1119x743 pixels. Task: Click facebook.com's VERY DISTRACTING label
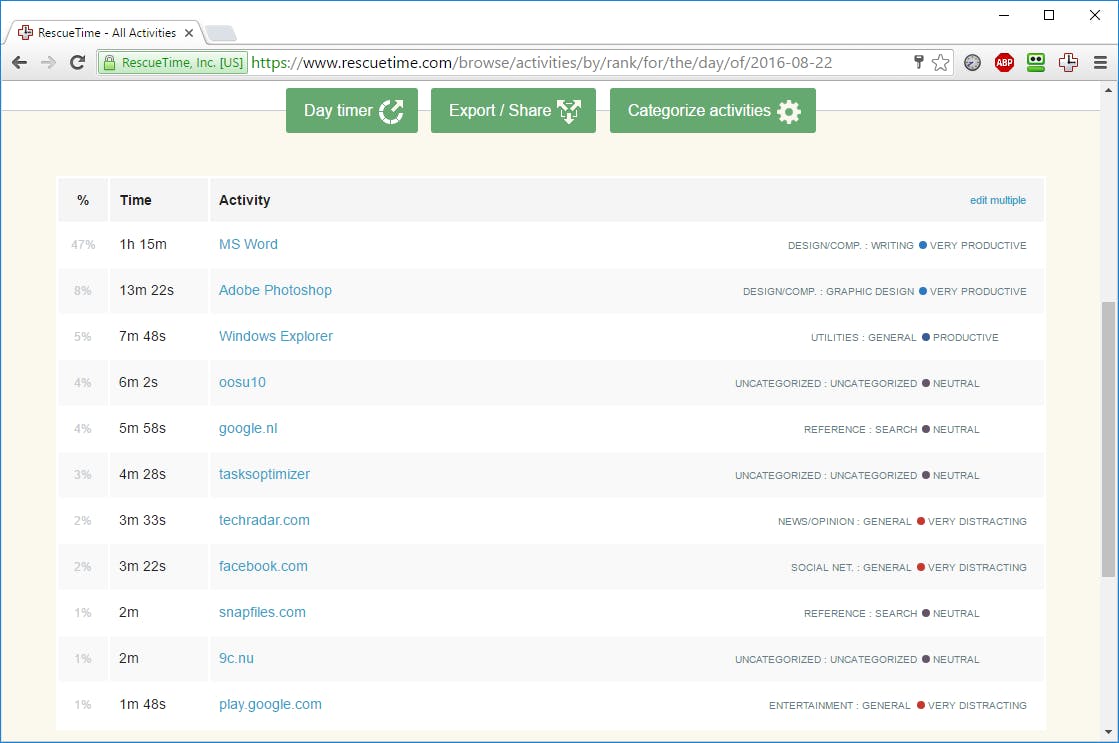pos(977,567)
